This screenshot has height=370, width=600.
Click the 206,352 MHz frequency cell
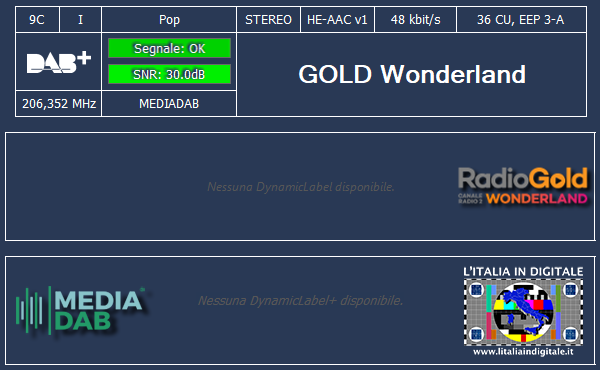[59, 103]
